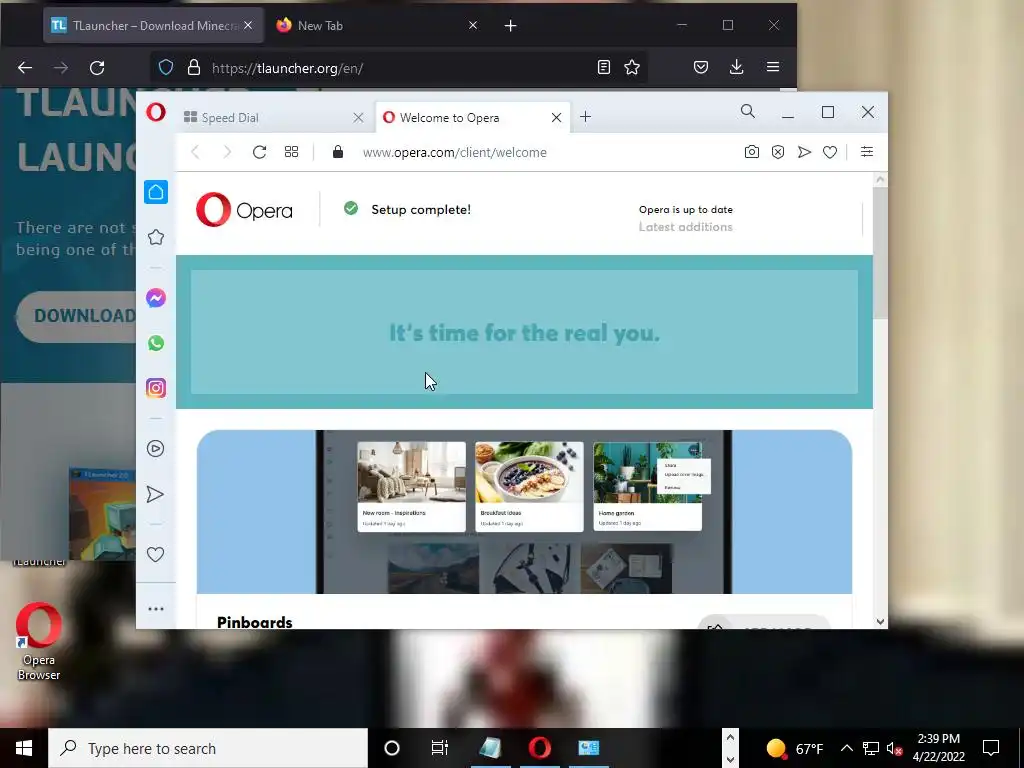Image resolution: width=1024 pixels, height=768 pixels.
Task: Open Firefox tracking protection shield
Action: (x=166, y=67)
